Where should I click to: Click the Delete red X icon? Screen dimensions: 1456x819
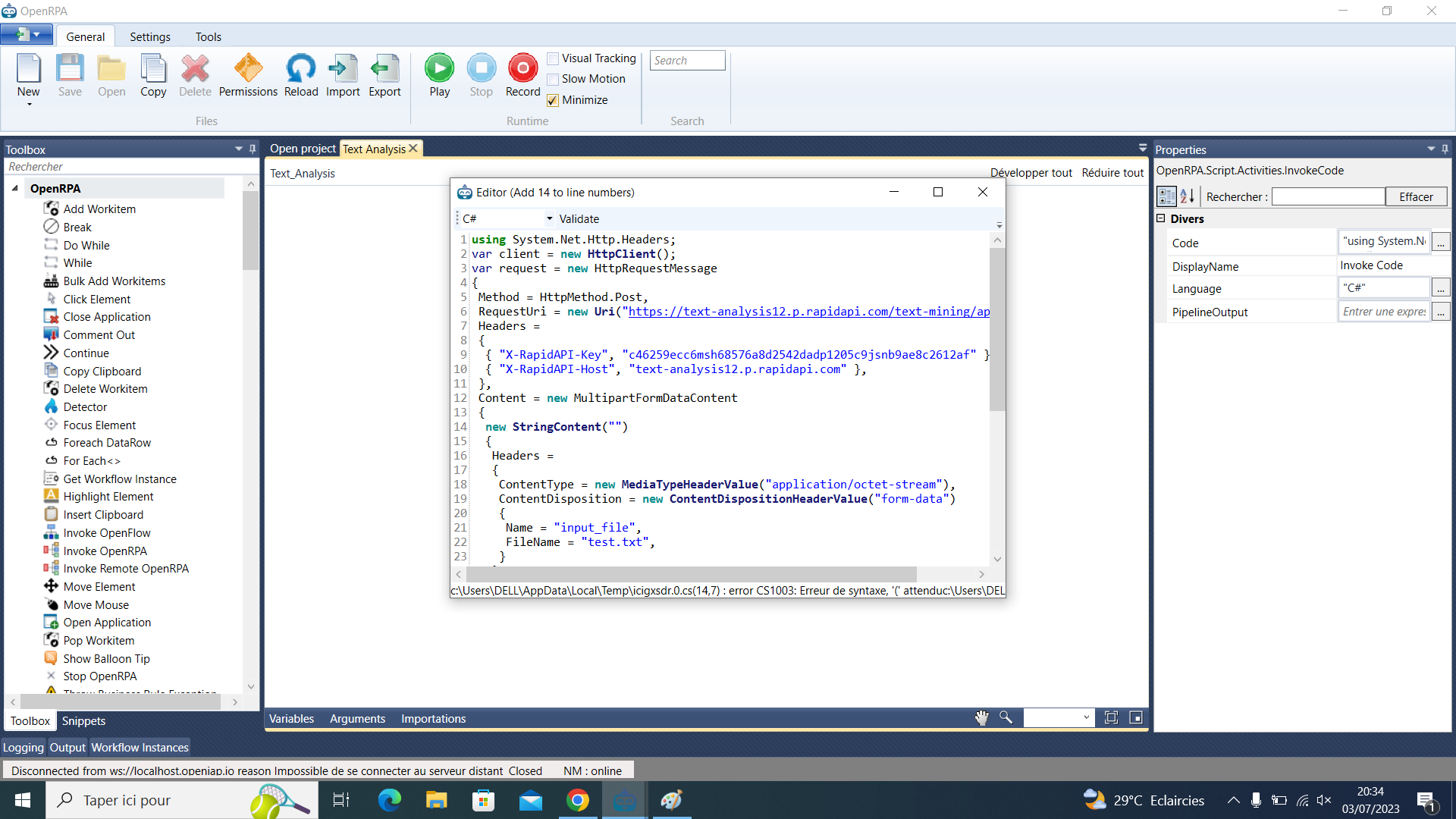(195, 69)
